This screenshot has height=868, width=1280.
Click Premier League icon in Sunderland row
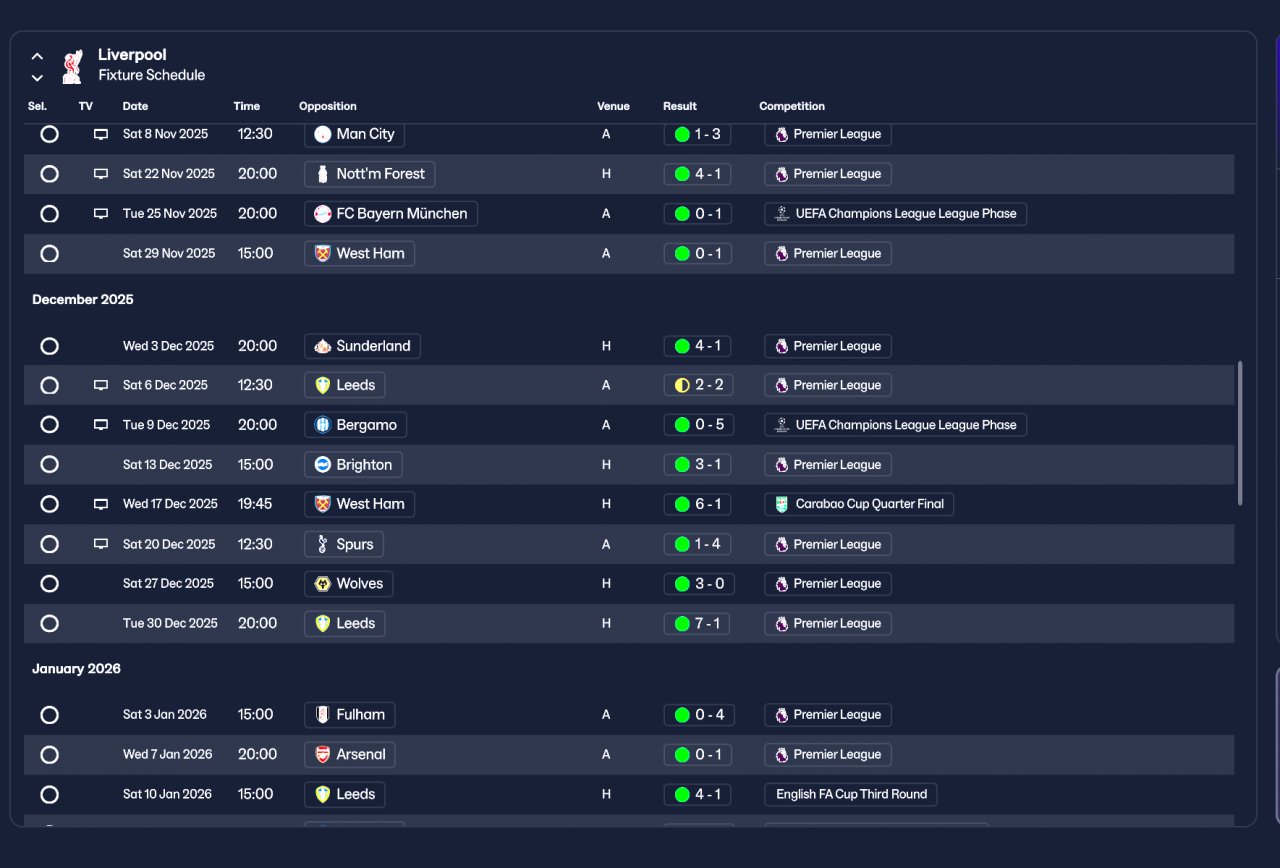pos(782,346)
